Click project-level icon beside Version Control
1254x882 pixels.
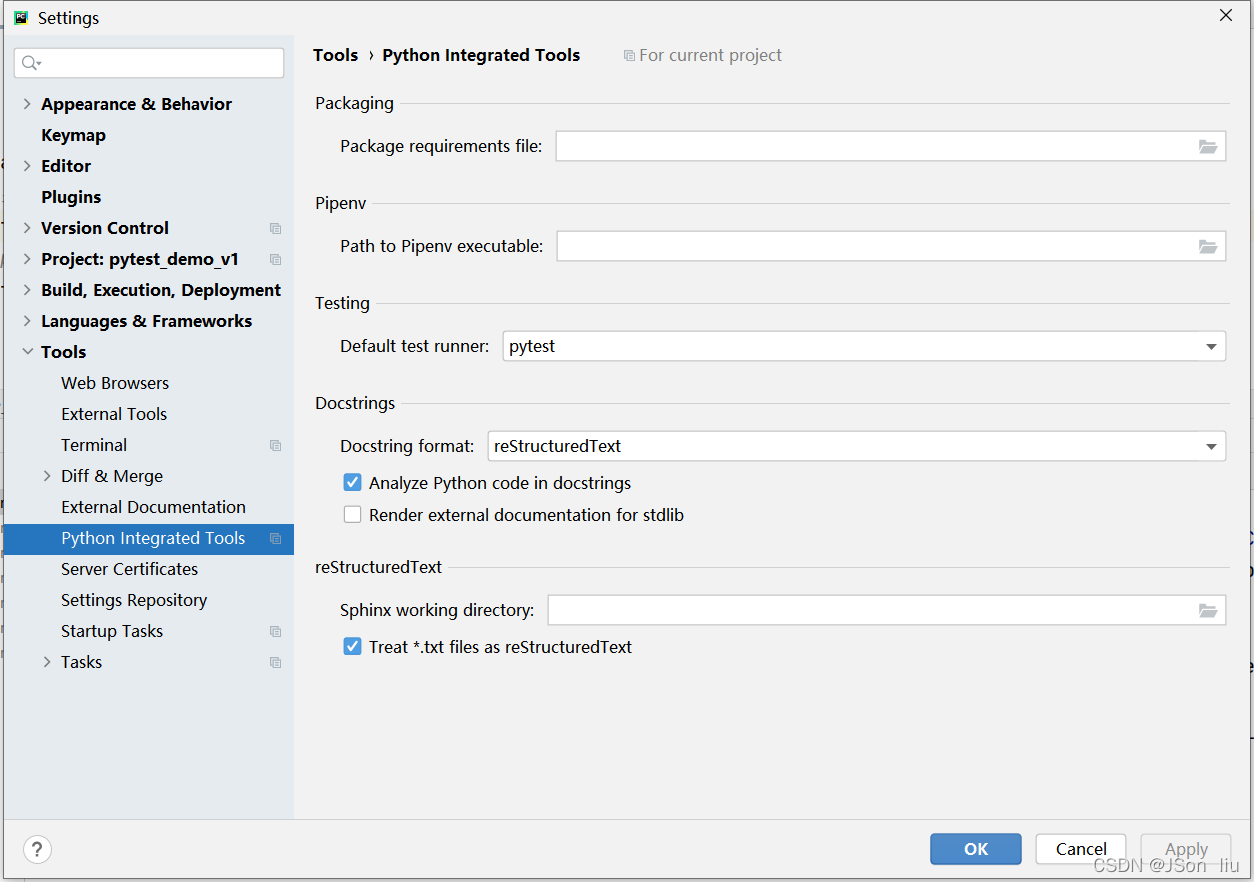[275, 229]
